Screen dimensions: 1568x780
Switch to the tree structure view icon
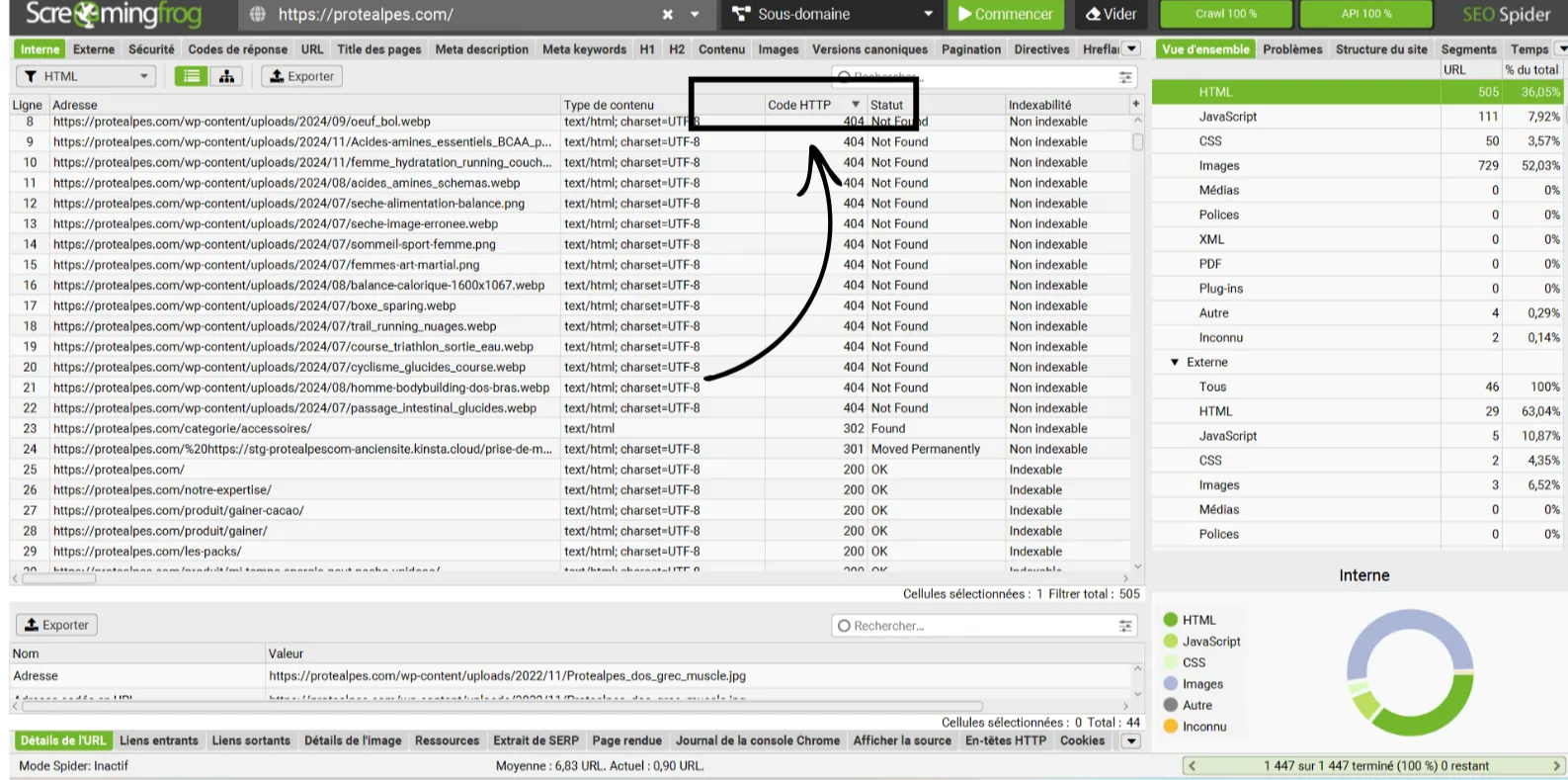[226, 76]
